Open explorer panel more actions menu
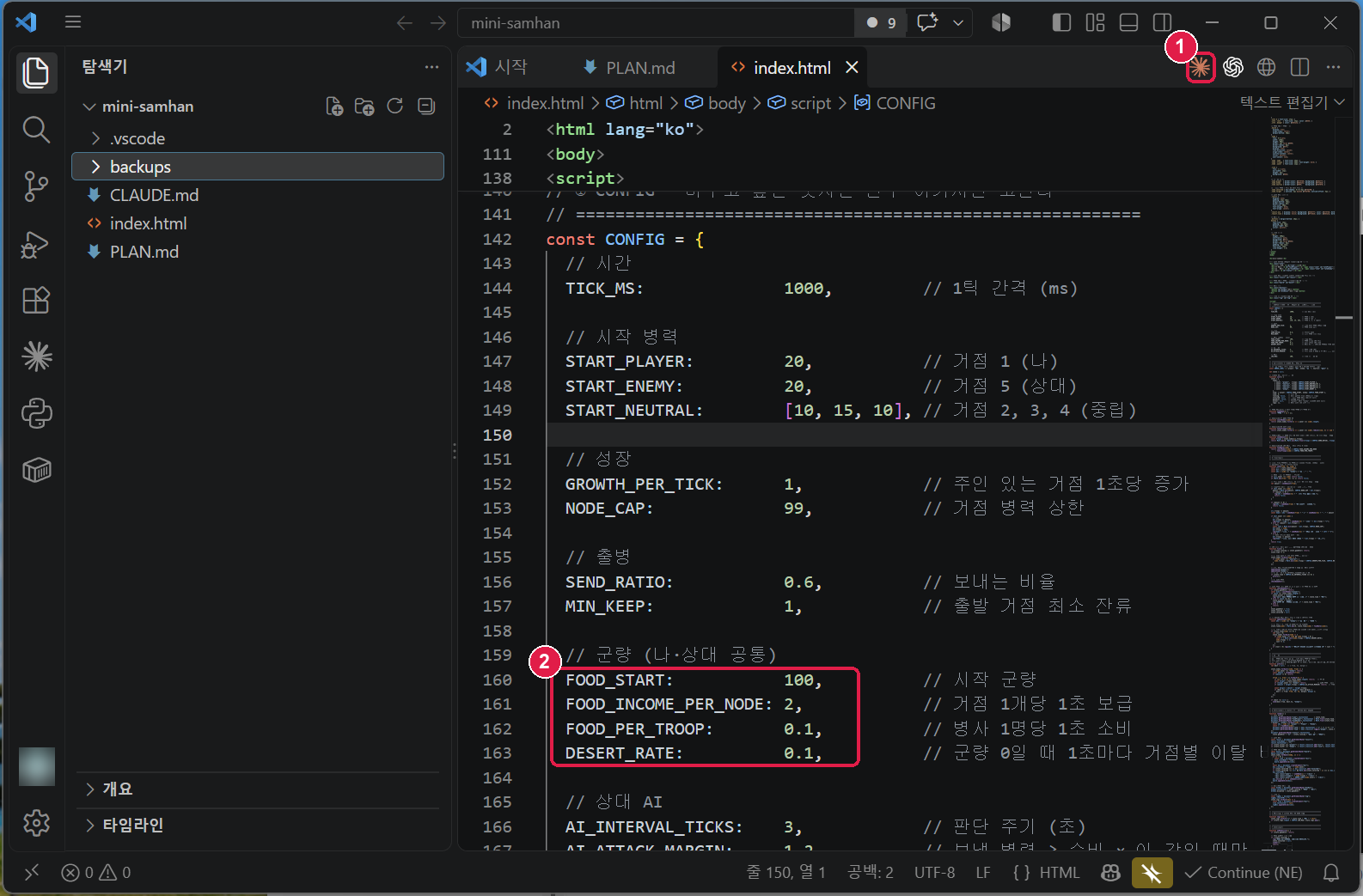 (431, 66)
